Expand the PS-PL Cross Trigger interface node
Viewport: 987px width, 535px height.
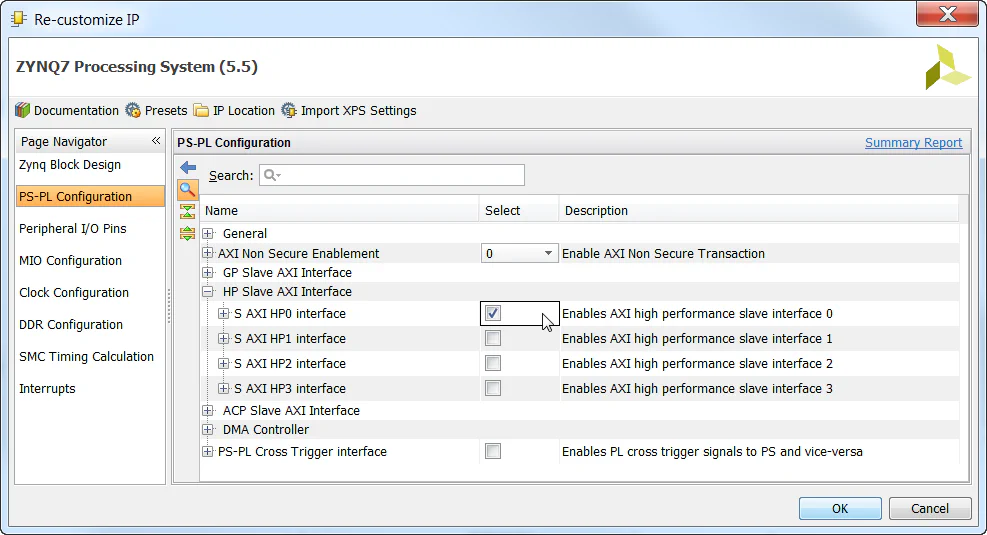(x=207, y=451)
